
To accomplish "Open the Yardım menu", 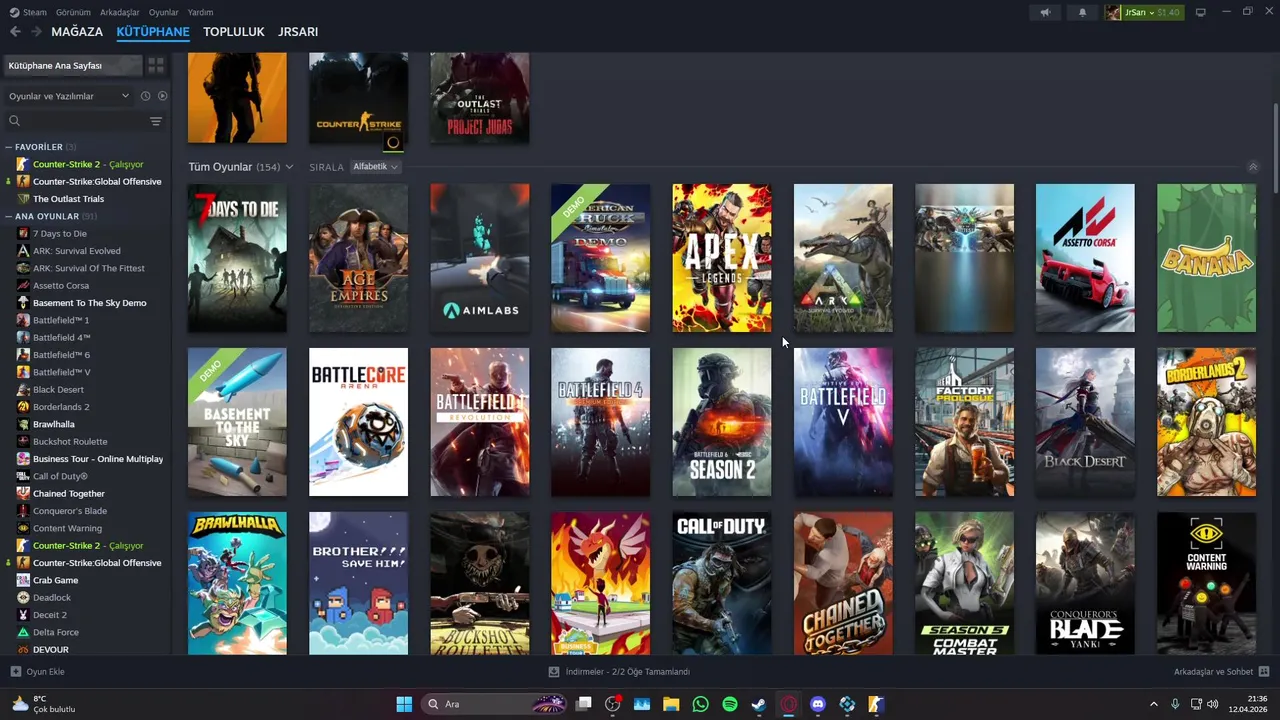I will tap(200, 12).
